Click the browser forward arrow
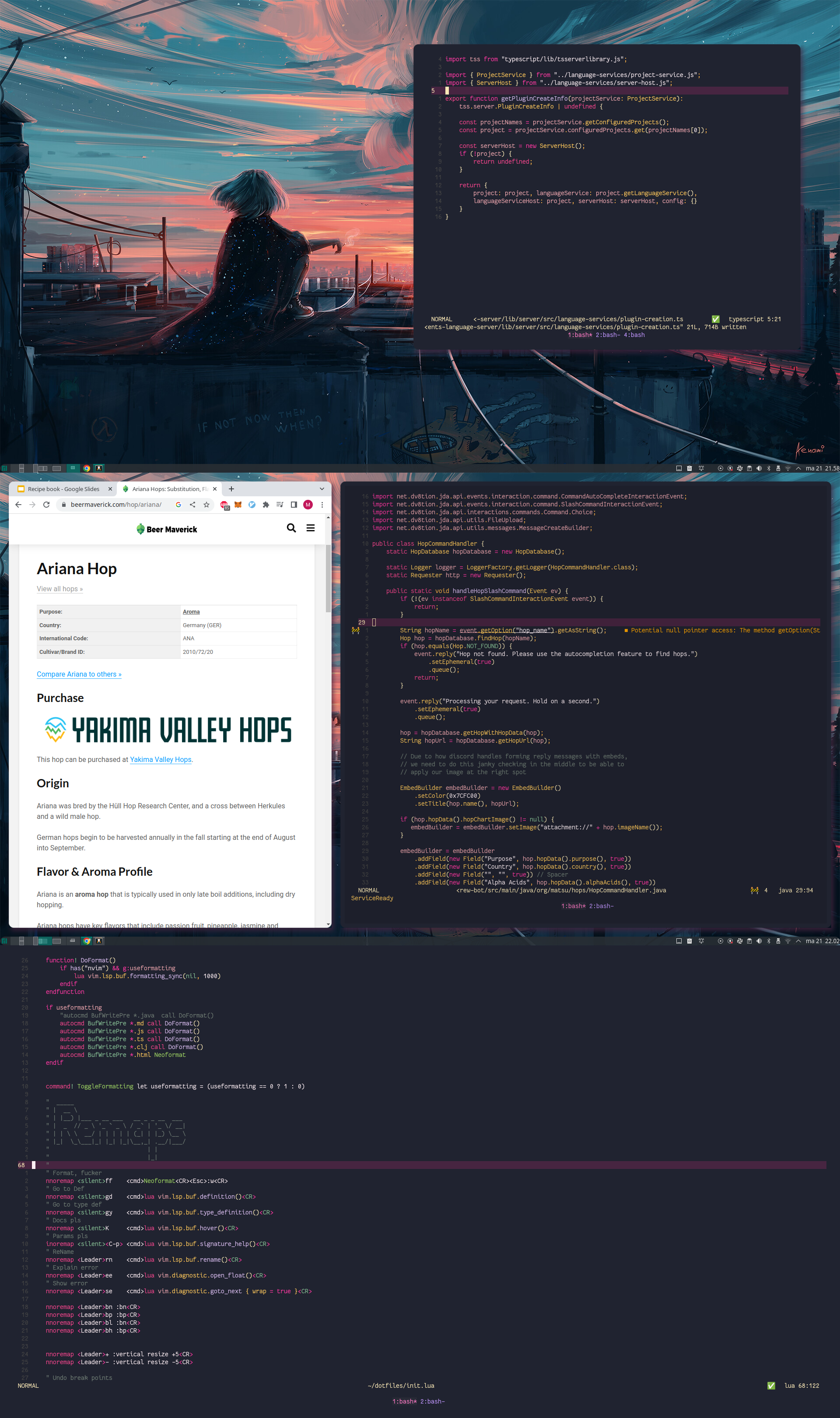 click(32, 504)
